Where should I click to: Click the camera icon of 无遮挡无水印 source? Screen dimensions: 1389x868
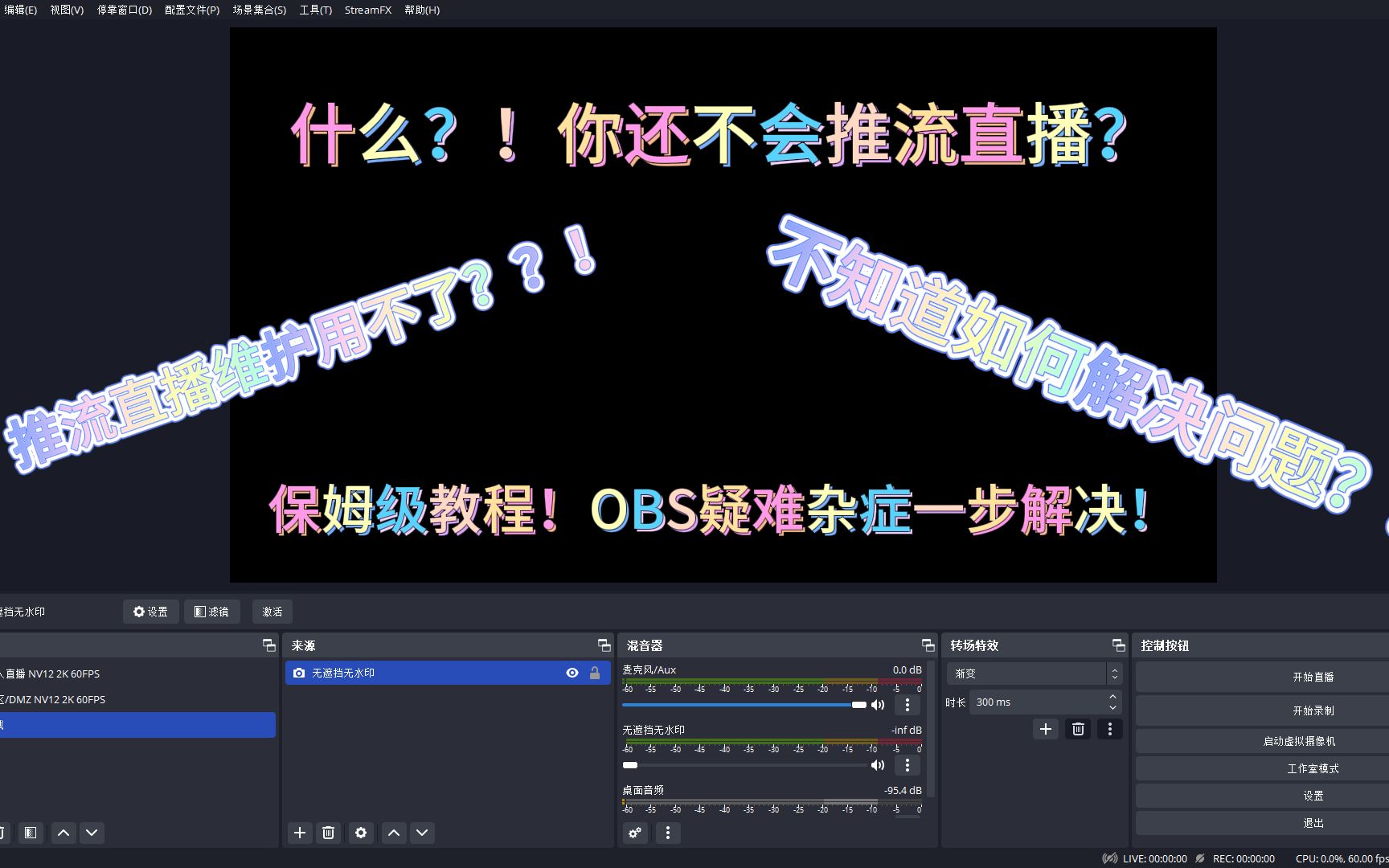[x=299, y=673]
